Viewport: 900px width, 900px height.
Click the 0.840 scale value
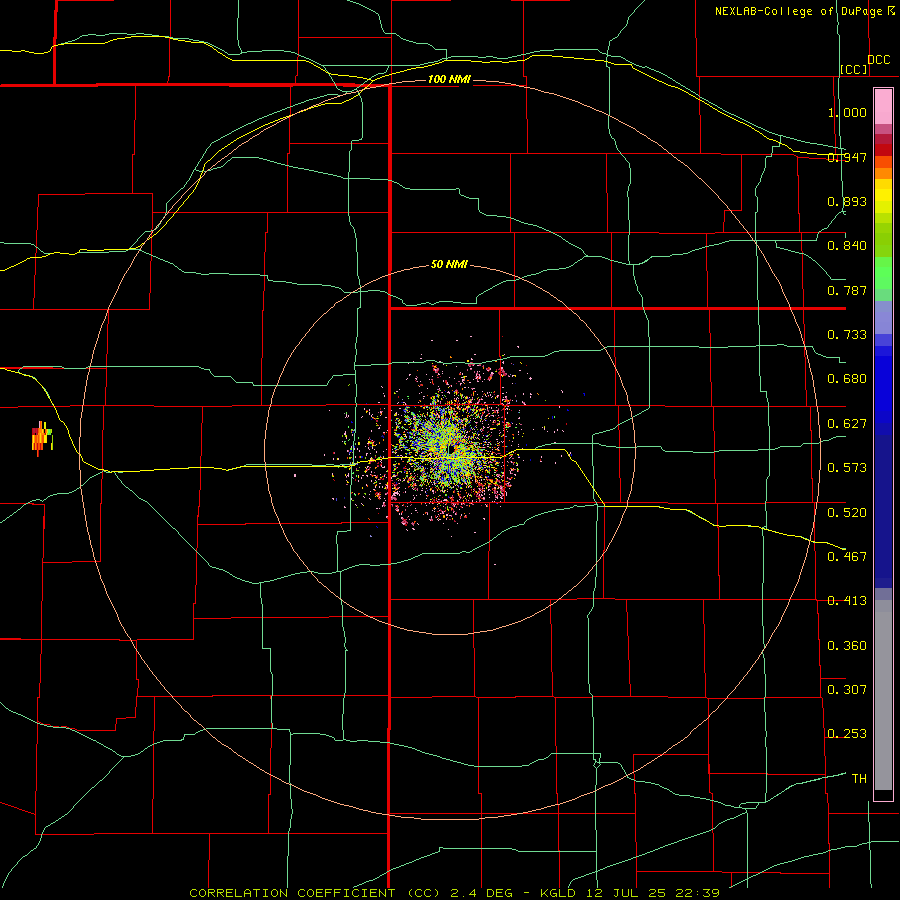tap(847, 246)
